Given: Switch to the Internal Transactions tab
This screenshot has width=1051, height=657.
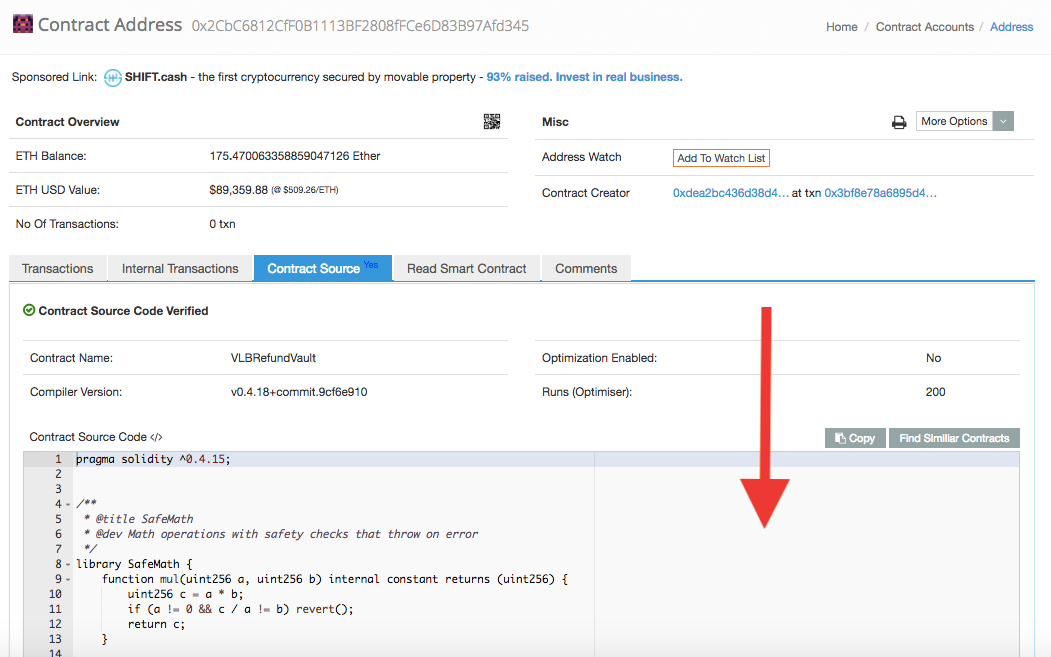Looking at the screenshot, I should [x=180, y=268].
